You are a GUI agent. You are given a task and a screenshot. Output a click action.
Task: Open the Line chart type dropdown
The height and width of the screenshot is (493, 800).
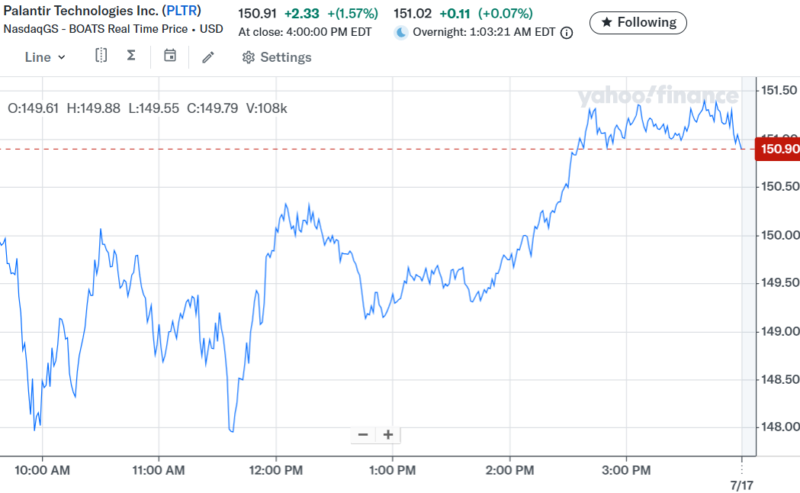click(45, 57)
